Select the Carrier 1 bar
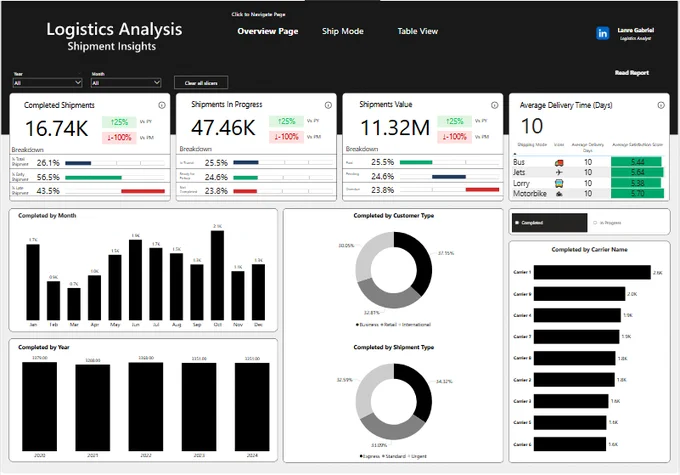The height and width of the screenshot is (475, 680). 592,272
